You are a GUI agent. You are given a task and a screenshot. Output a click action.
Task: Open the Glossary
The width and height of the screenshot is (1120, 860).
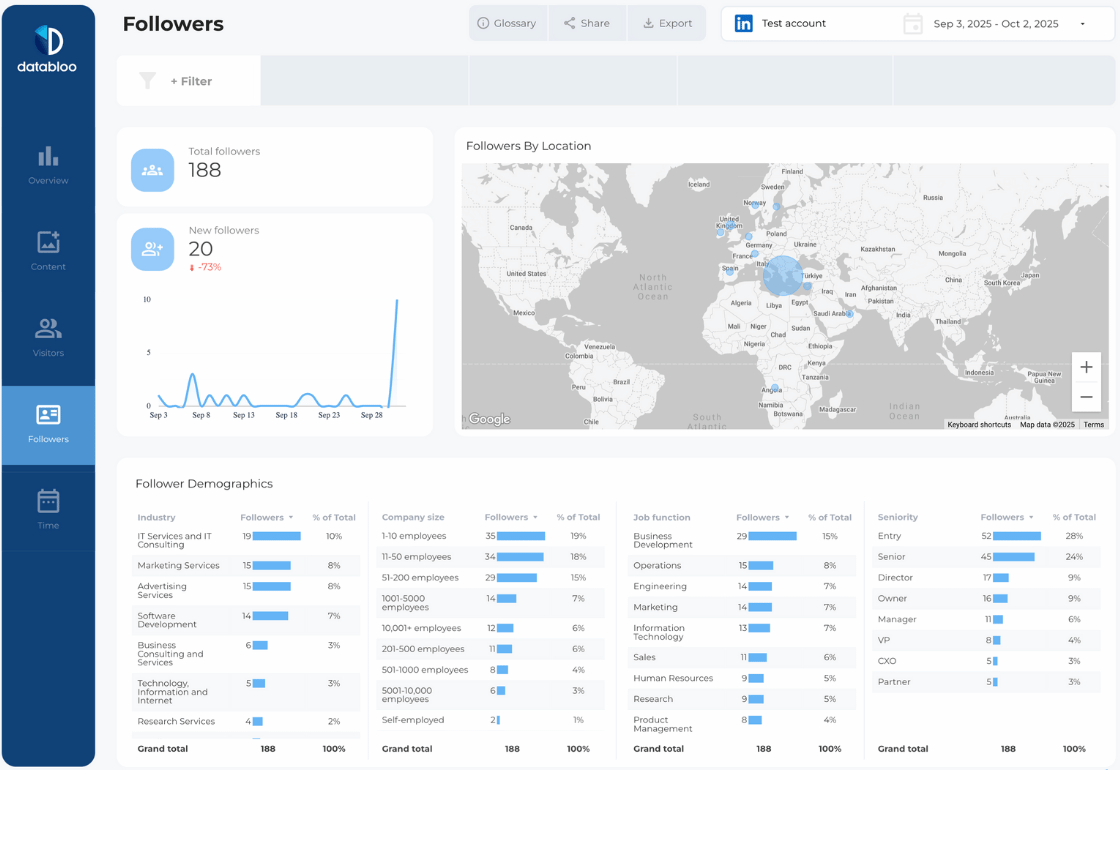pos(508,22)
